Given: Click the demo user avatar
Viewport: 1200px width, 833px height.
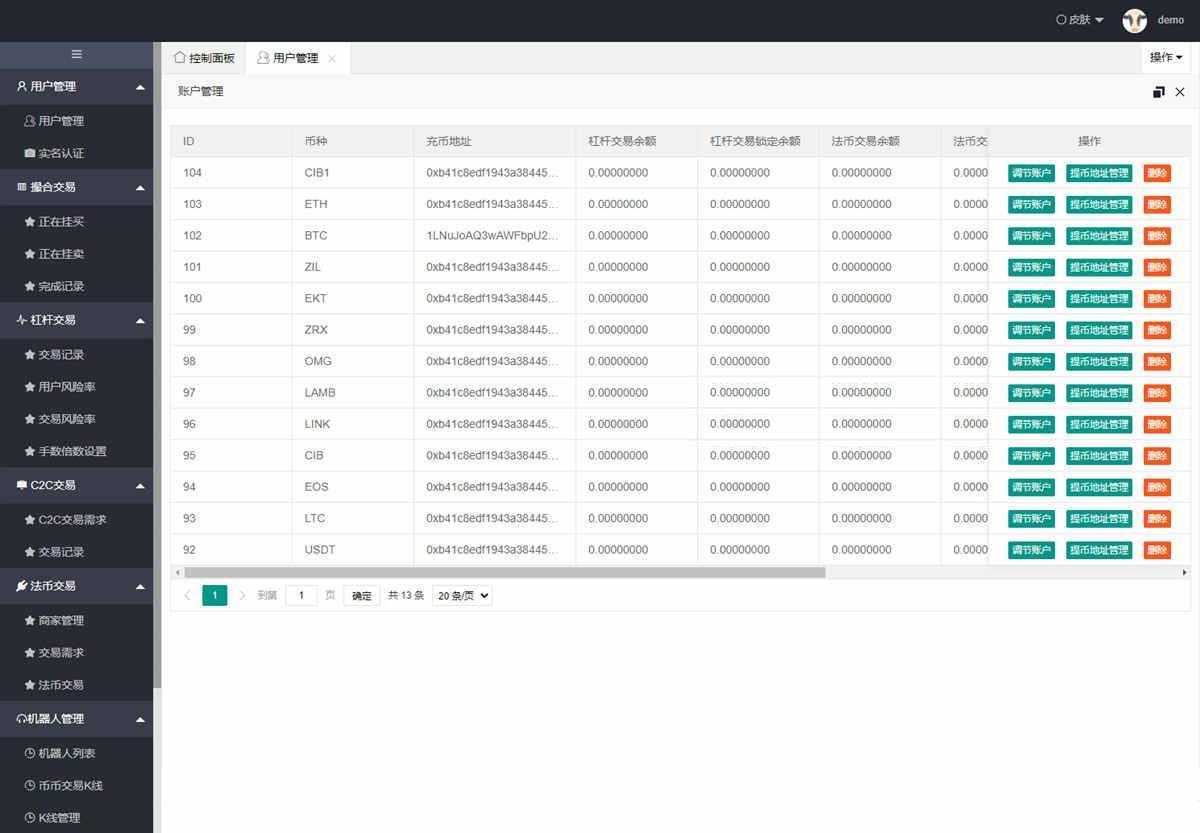Looking at the screenshot, I should tap(1134, 20).
